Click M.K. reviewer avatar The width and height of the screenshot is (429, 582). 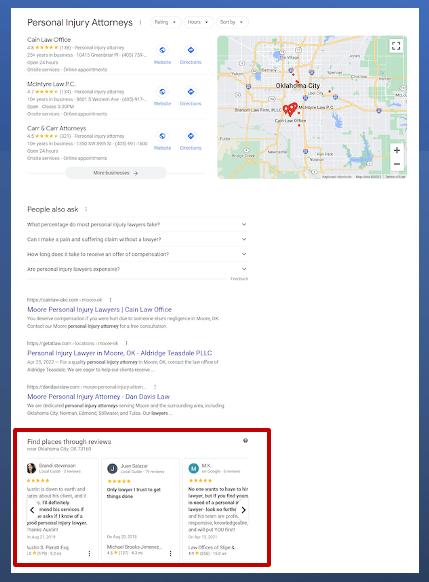pyautogui.click(x=193, y=468)
